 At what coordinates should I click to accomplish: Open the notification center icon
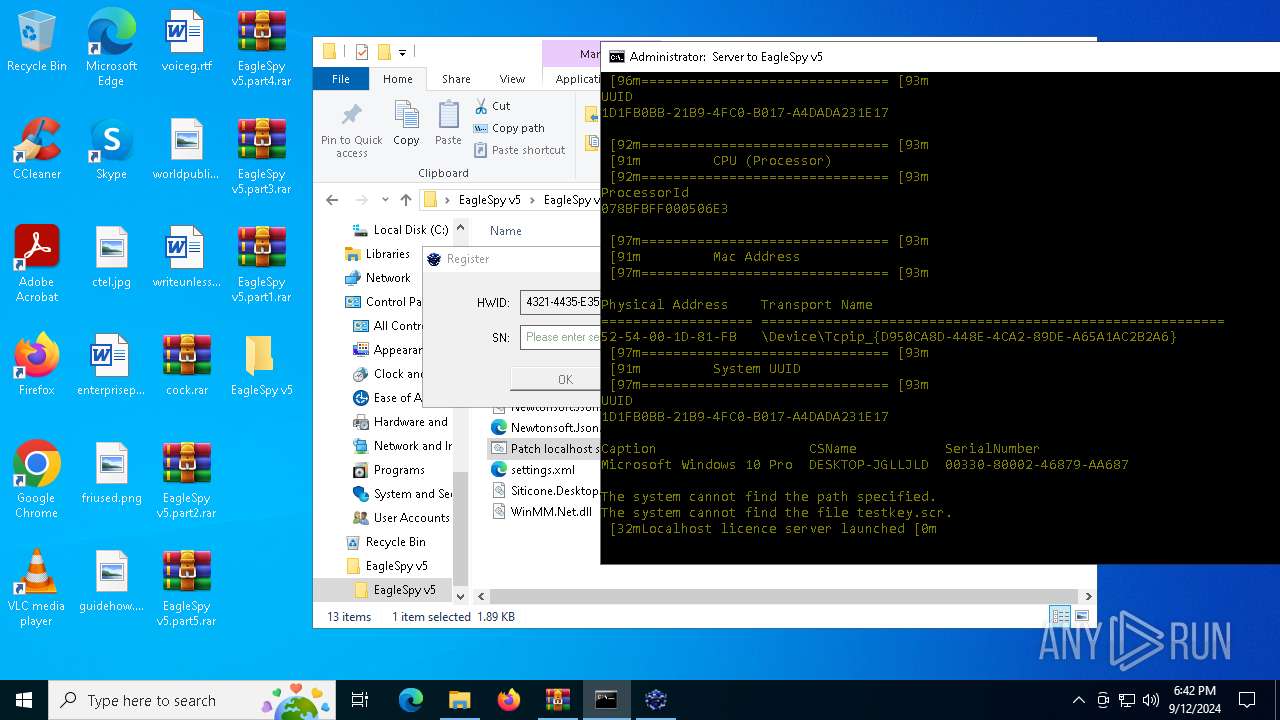[x=1247, y=700]
